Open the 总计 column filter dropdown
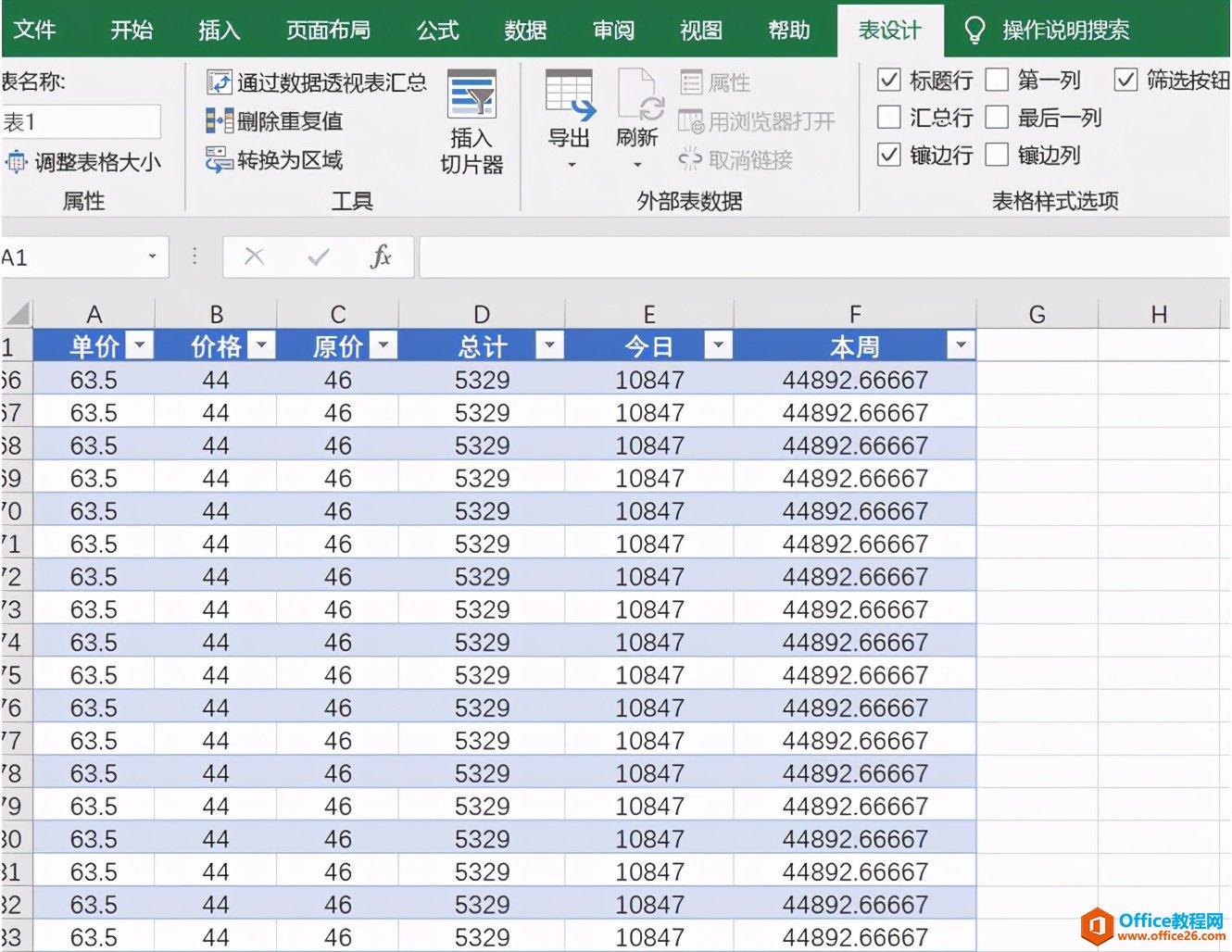 tap(549, 345)
